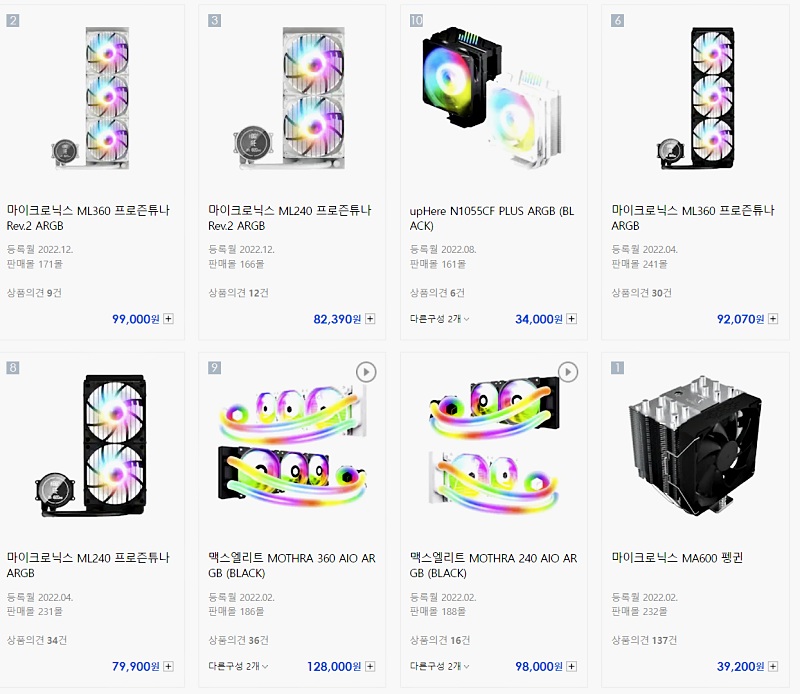Expand 다른구성 2개 under MOTHRA 360 AIO
The image size is (800, 694).
click(x=238, y=666)
